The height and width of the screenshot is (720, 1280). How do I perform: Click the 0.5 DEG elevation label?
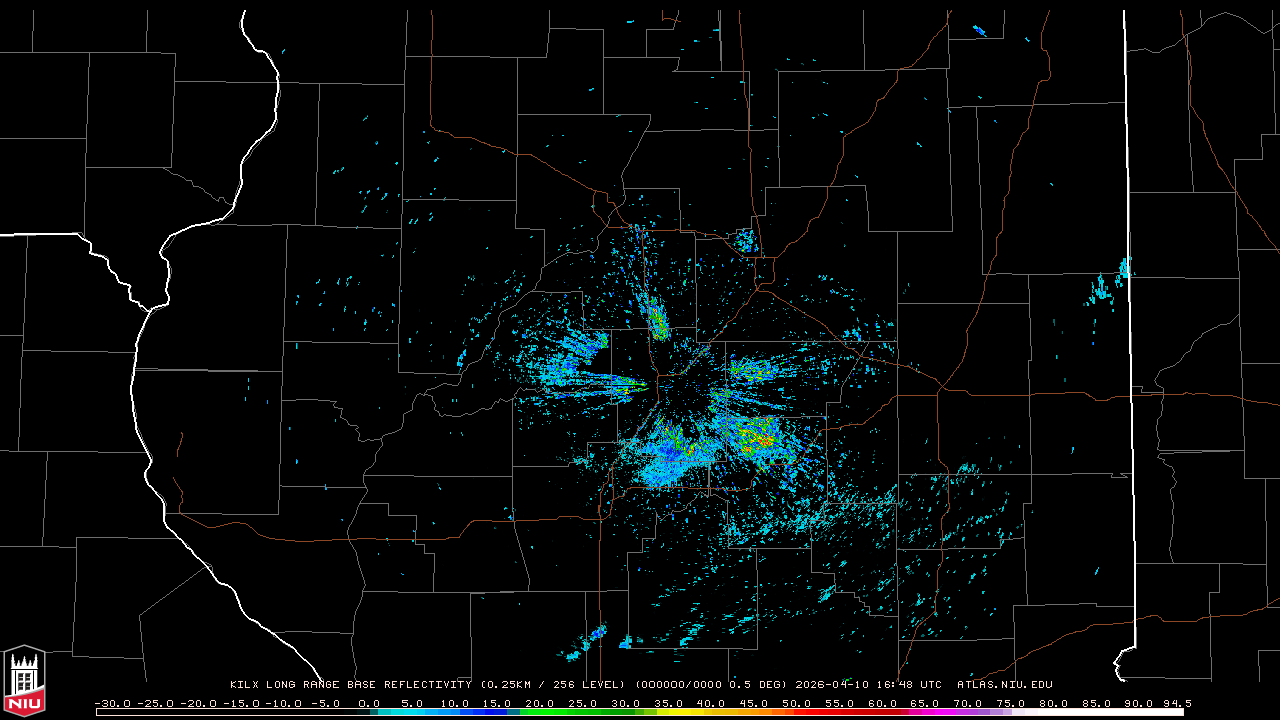point(758,685)
